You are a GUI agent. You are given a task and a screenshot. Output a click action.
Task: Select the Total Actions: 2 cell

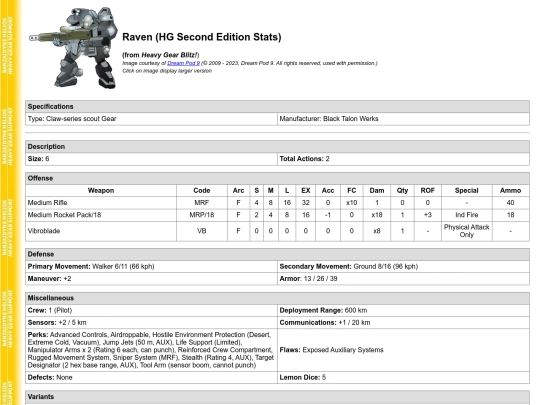(403, 159)
